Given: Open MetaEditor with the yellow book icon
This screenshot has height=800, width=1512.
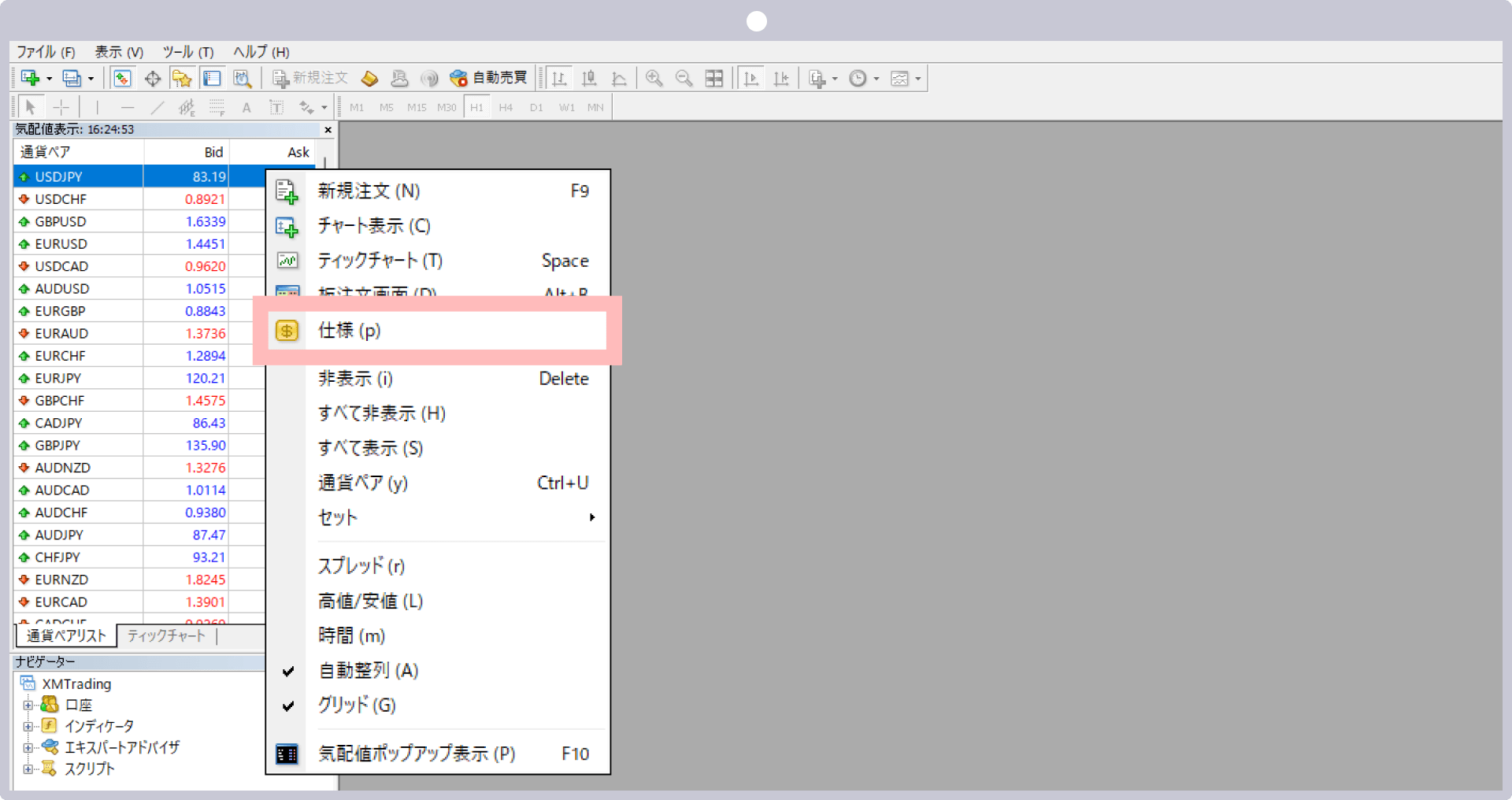Looking at the screenshot, I should coord(369,78).
